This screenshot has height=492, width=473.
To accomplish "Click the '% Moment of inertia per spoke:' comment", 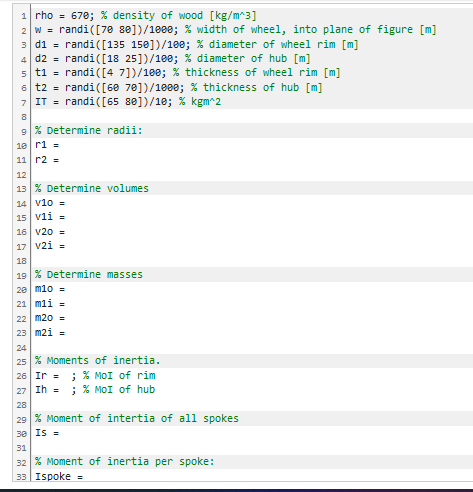I will (x=124, y=462).
